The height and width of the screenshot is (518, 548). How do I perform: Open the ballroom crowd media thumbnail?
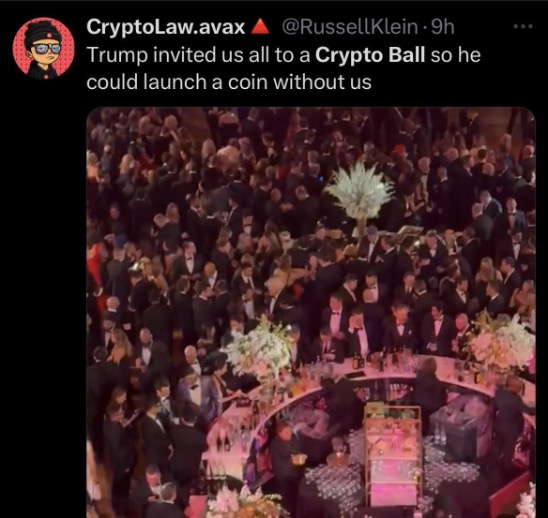coord(311,312)
